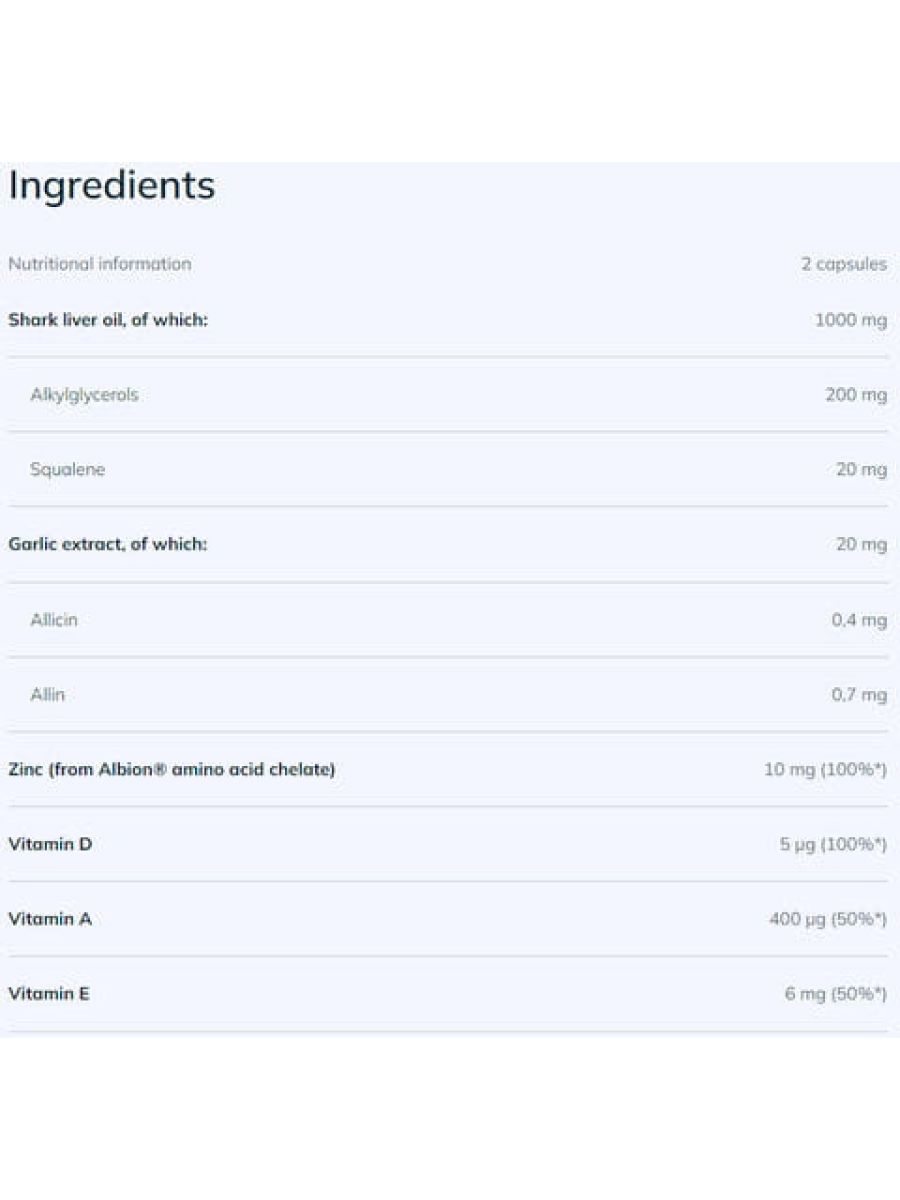Click the 0,7 mg Allin amount
Viewport: 900px width, 1200px height.
(x=859, y=695)
